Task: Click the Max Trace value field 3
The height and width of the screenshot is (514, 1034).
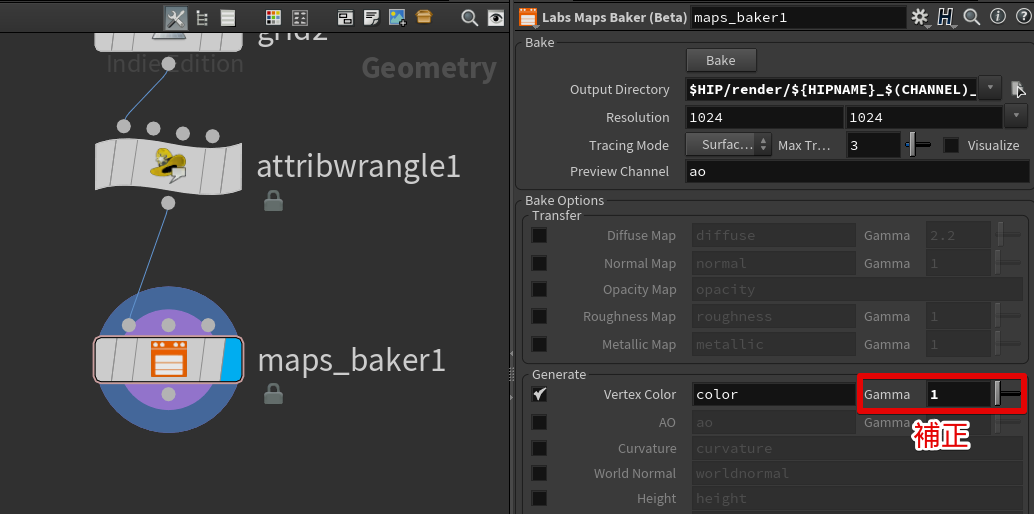Action: click(x=873, y=145)
